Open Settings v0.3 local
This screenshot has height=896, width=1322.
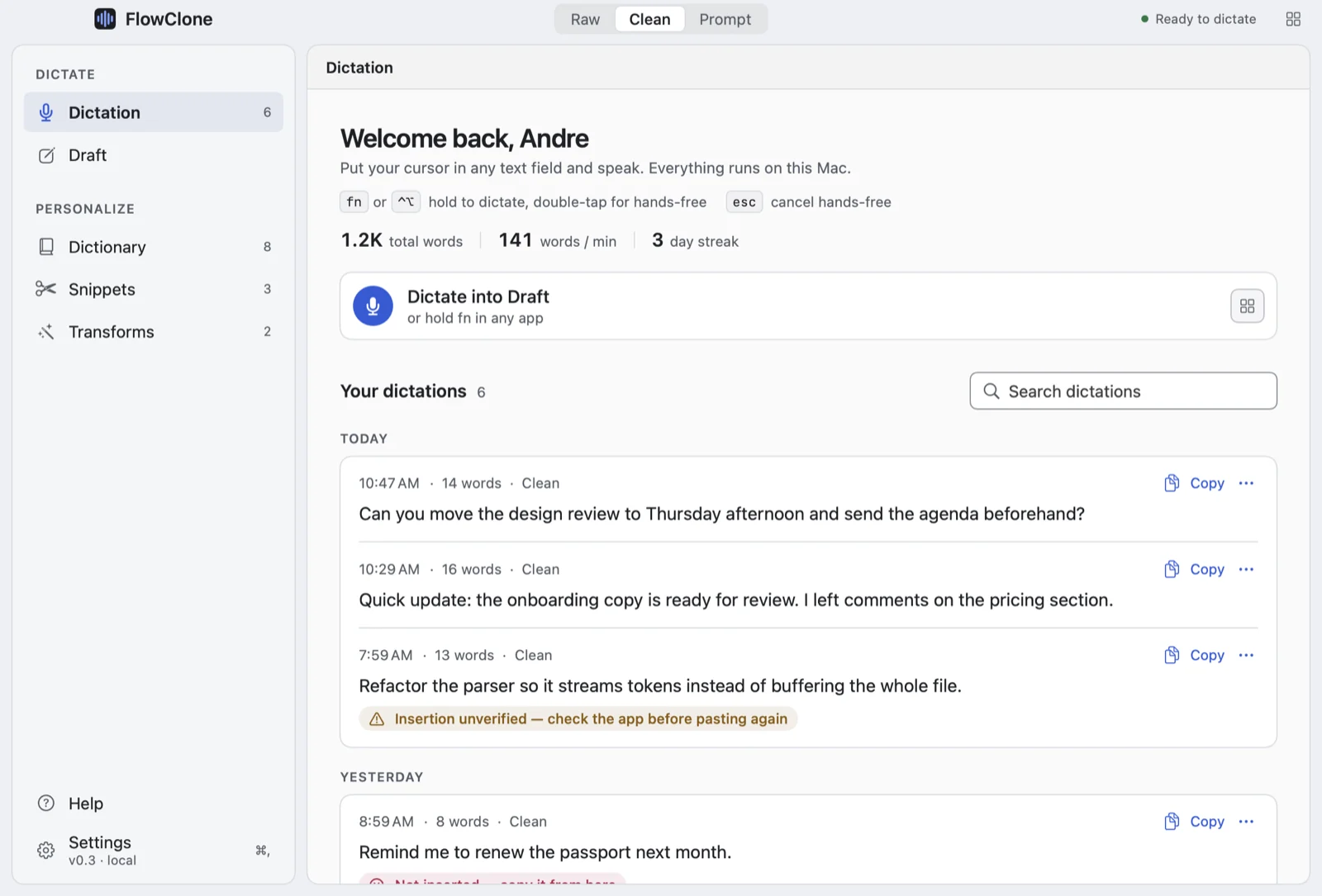(154, 850)
